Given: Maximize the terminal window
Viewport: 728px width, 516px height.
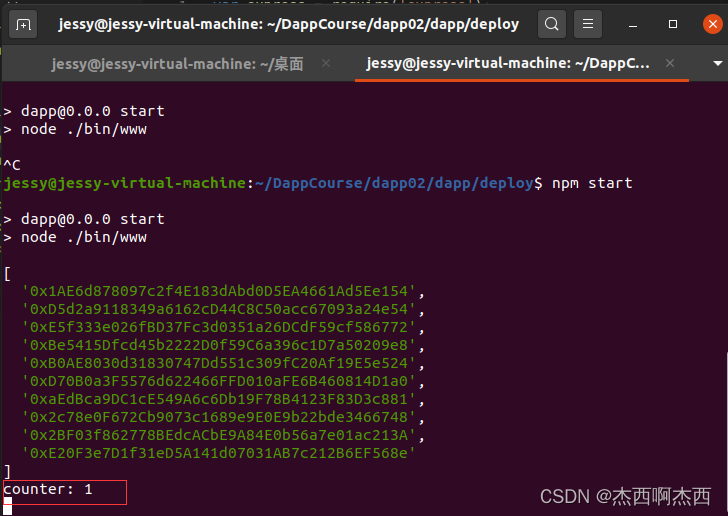Looking at the screenshot, I should point(673,24).
